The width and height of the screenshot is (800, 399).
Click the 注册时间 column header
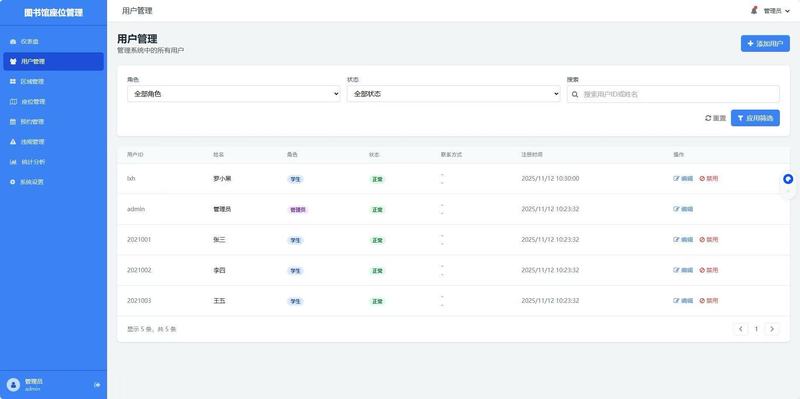532,155
